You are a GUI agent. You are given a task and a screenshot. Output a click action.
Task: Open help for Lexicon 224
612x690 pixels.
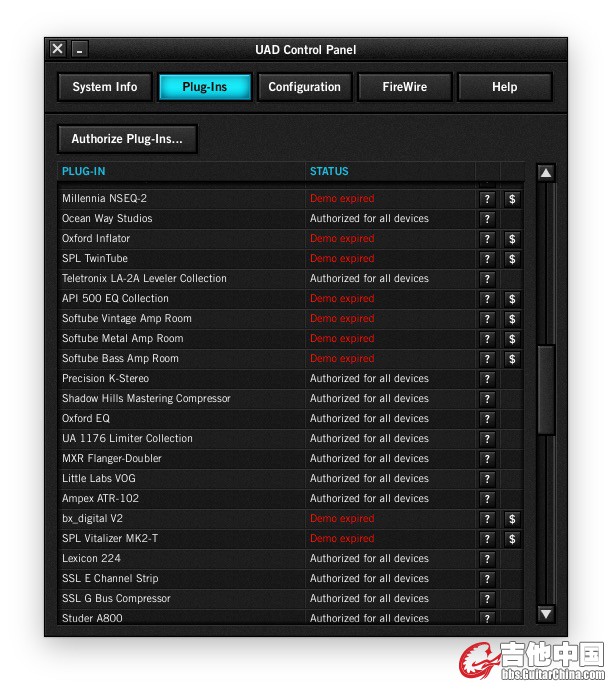click(x=487, y=559)
